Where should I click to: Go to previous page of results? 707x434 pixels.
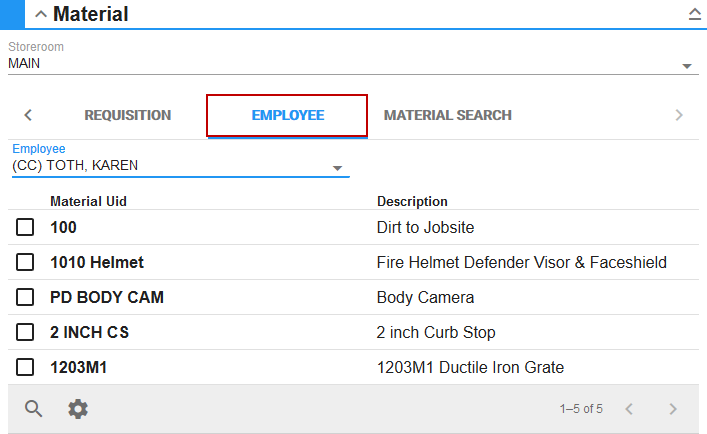point(629,408)
